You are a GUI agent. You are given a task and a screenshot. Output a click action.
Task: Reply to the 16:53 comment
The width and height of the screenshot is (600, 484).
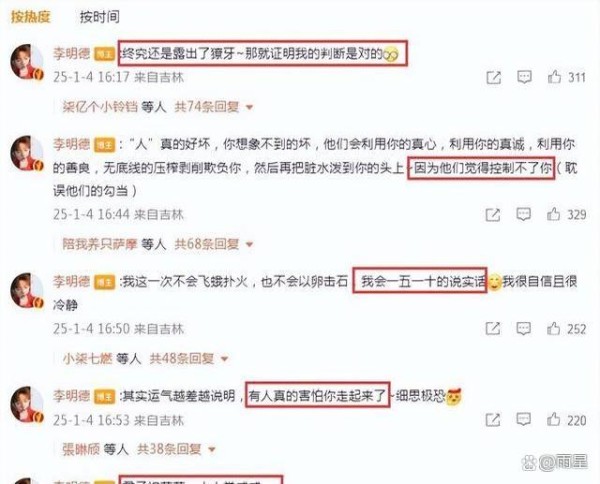point(523,420)
